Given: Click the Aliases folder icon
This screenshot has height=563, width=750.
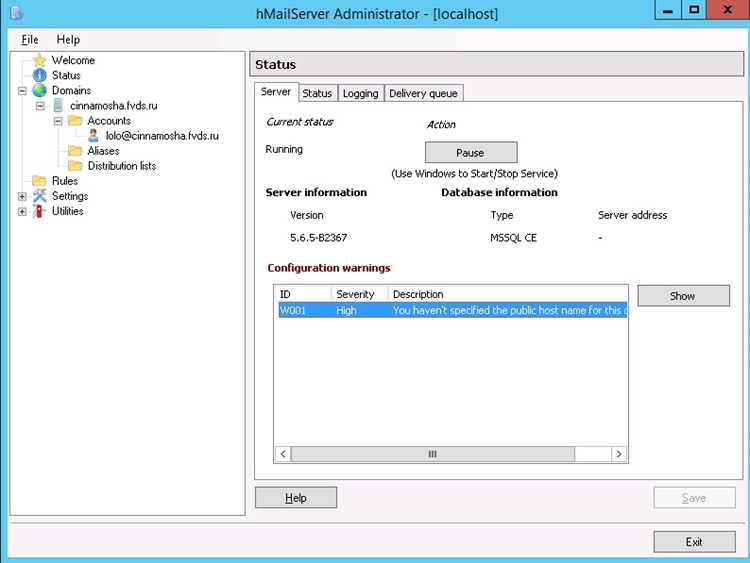Looking at the screenshot, I should point(75,151).
